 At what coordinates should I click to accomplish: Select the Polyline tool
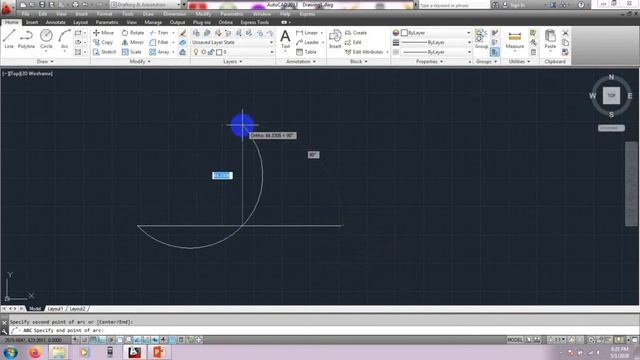point(26,39)
